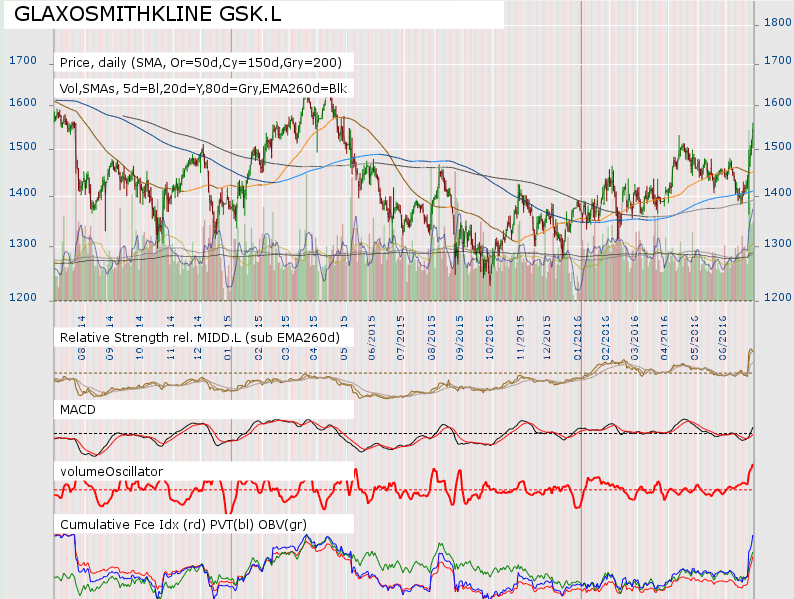Click the 1500 price label on left axis
Image resolution: width=794 pixels, height=599 pixels.
(x=23, y=147)
